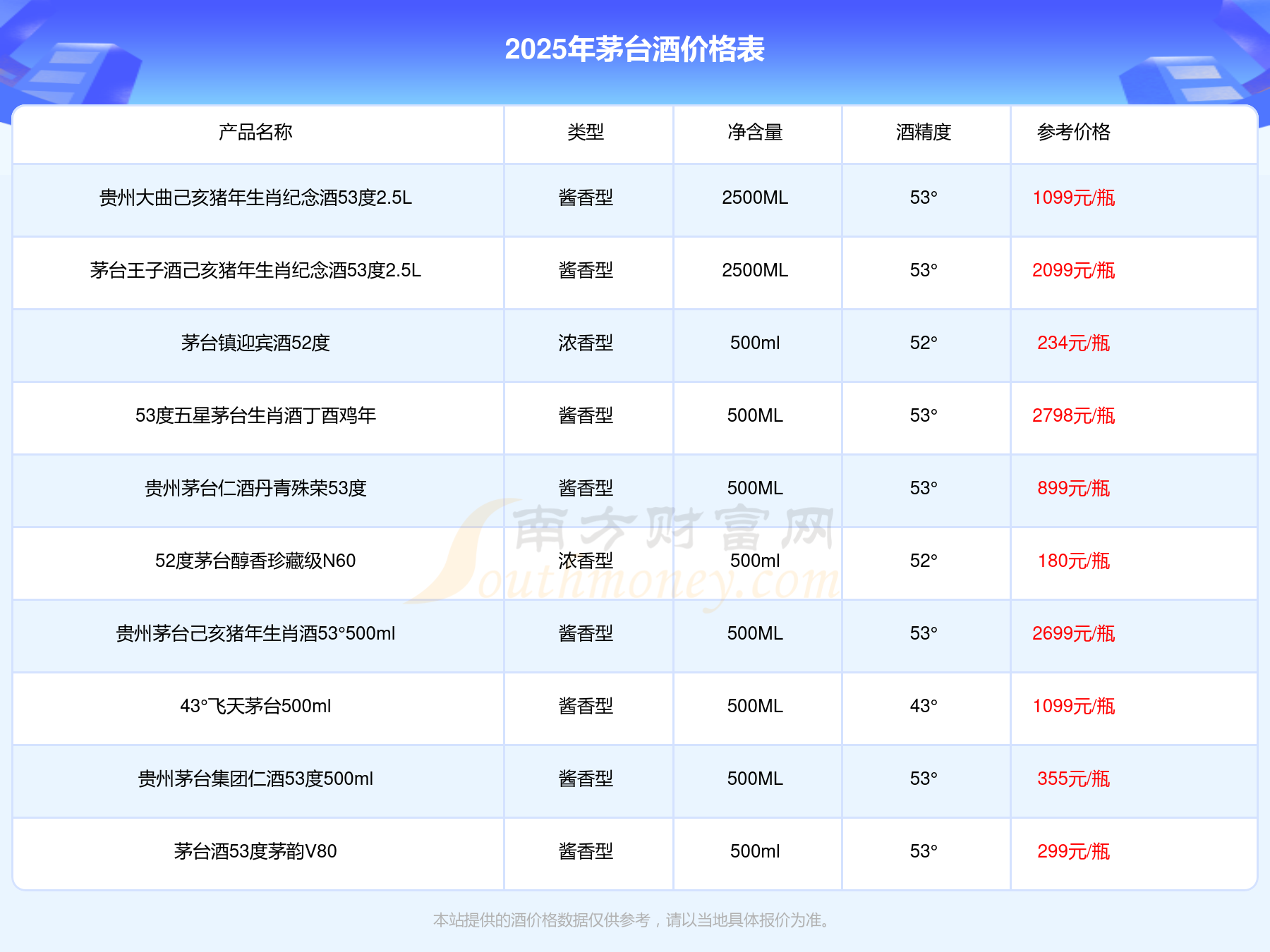Click 500ml in 茅韵V80 row
The width and height of the screenshot is (1270, 952).
(x=755, y=851)
